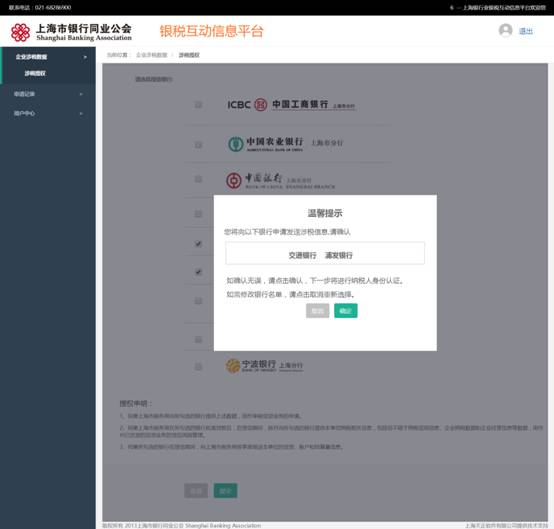Tick the checkbox beside ICBC 中国工商银行
This screenshot has width=554, height=529.
pos(198,105)
